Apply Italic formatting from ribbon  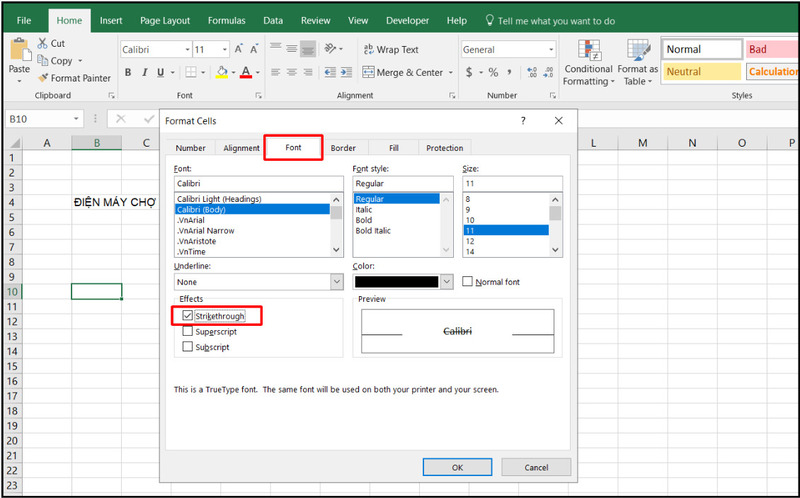point(144,72)
